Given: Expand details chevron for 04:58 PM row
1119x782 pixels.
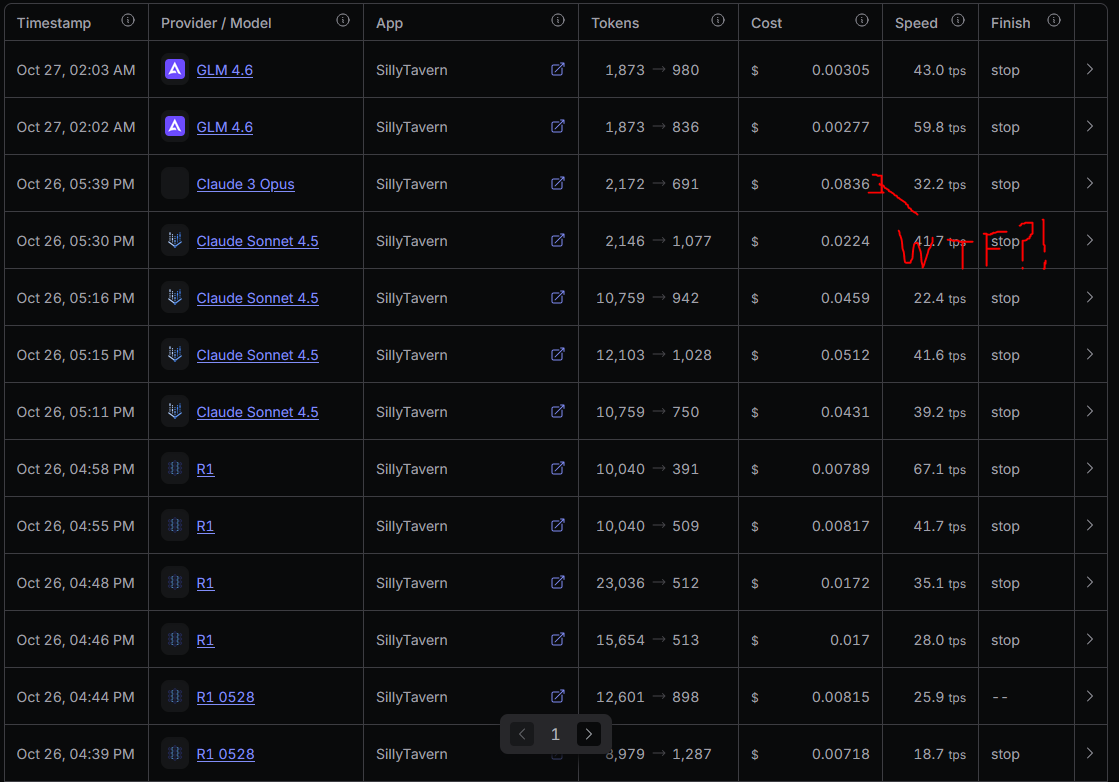Looking at the screenshot, I should tap(1090, 469).
